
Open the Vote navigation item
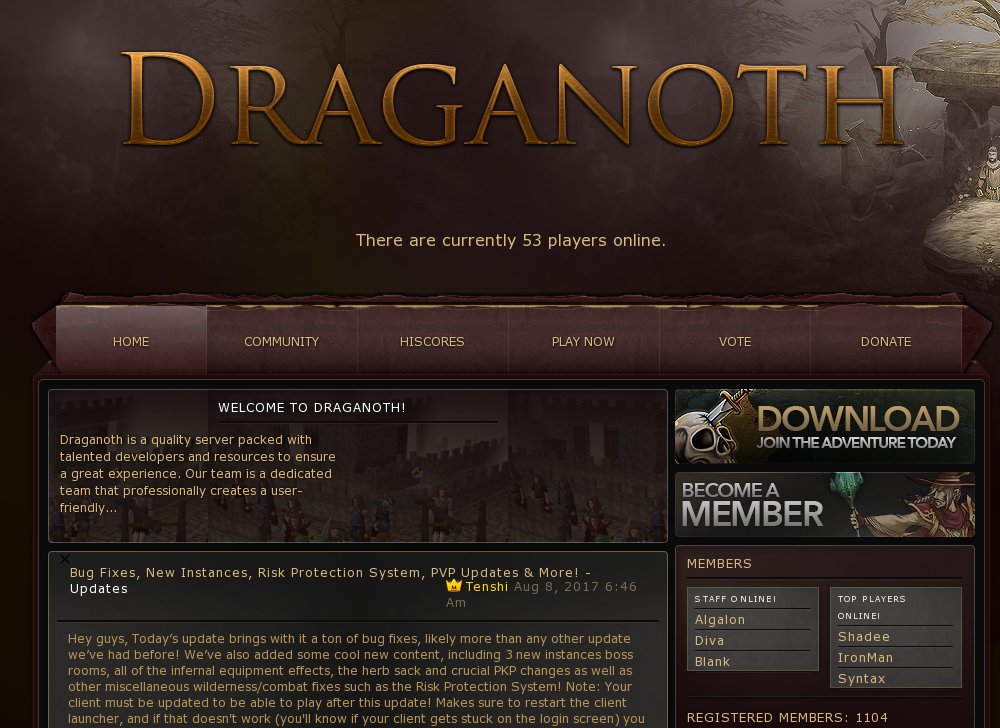(735, 341)
